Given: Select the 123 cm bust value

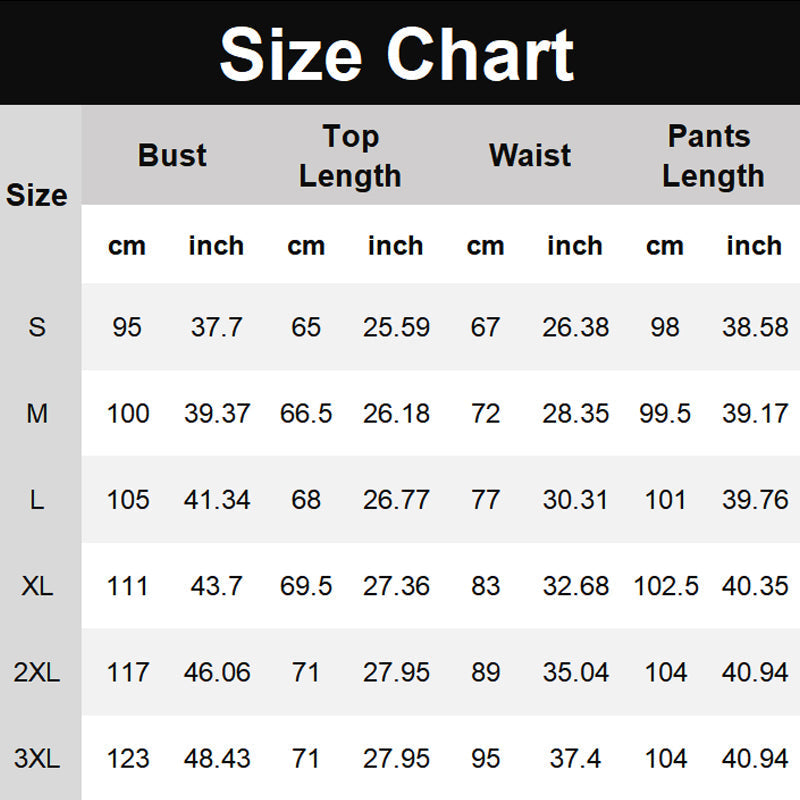Looking at the screenshot, I should click(x=128, y=760).
